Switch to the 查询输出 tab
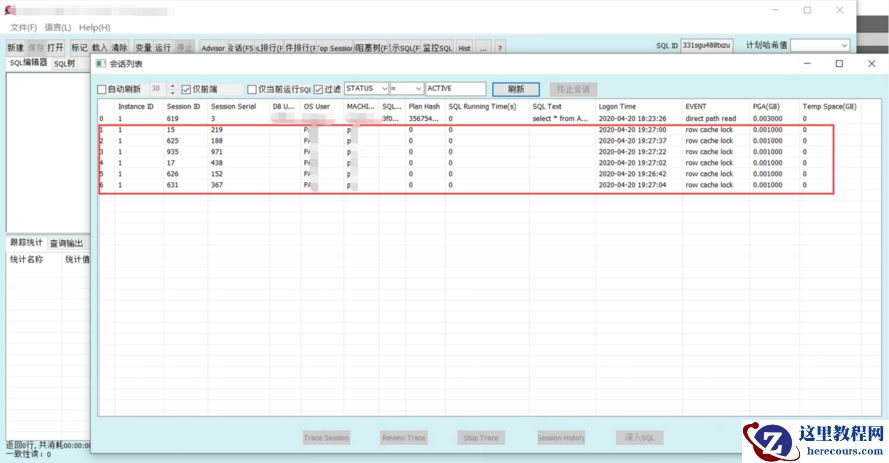 point(67,243)
